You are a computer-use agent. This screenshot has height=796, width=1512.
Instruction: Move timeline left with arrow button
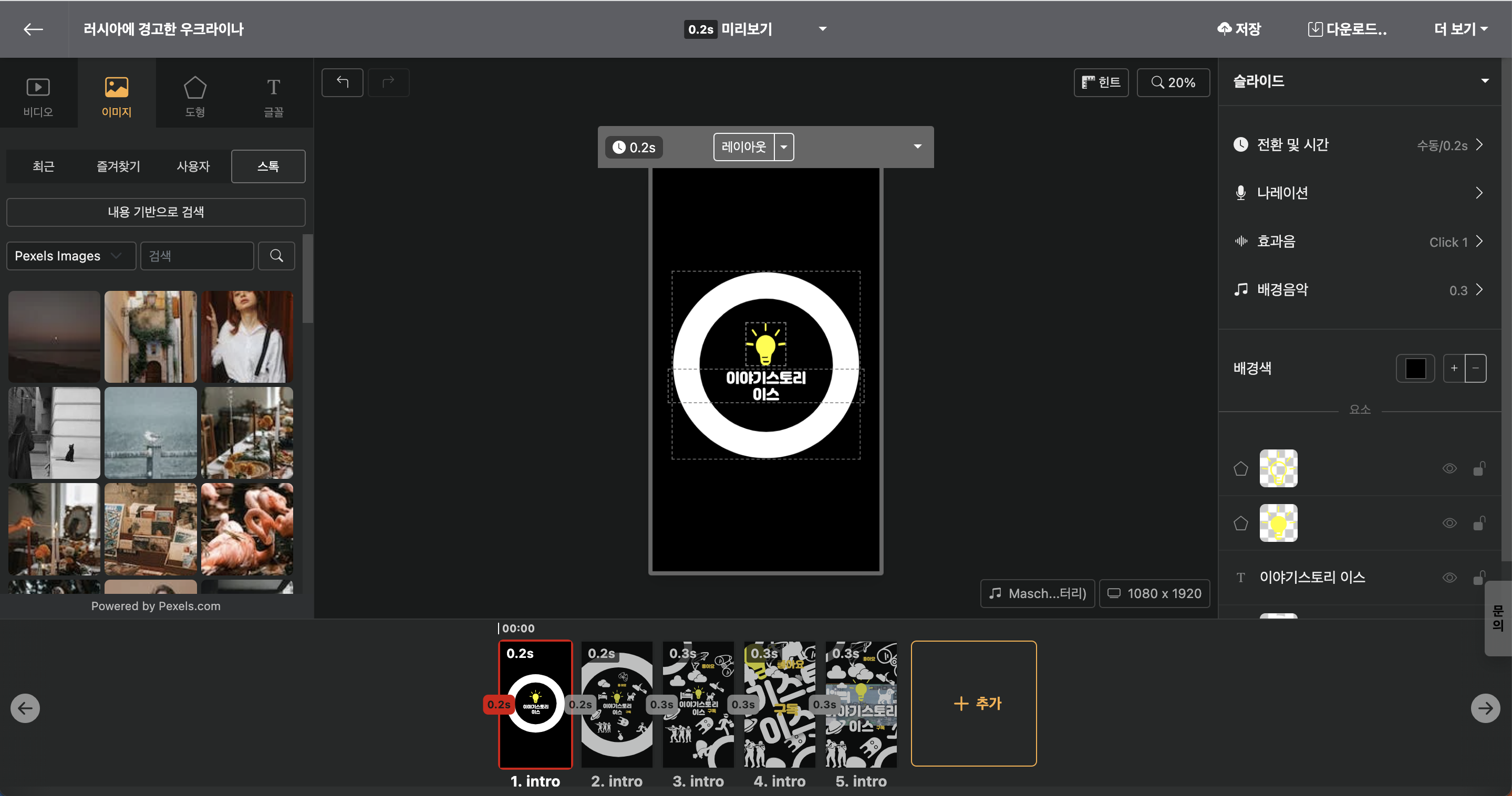point(25,708)
